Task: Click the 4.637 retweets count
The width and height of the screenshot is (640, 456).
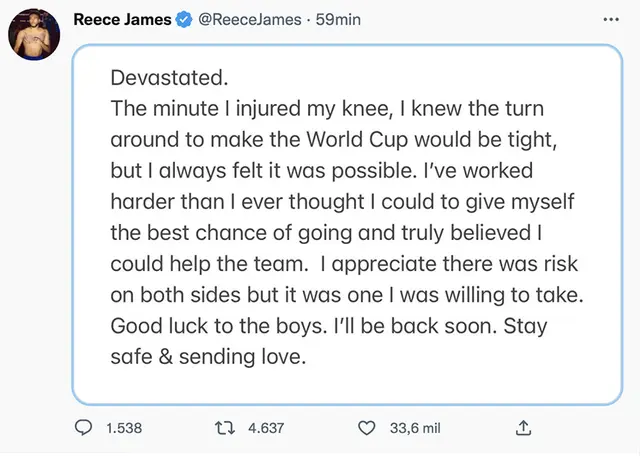Action: pyautogui.click(x=266, y=428)
